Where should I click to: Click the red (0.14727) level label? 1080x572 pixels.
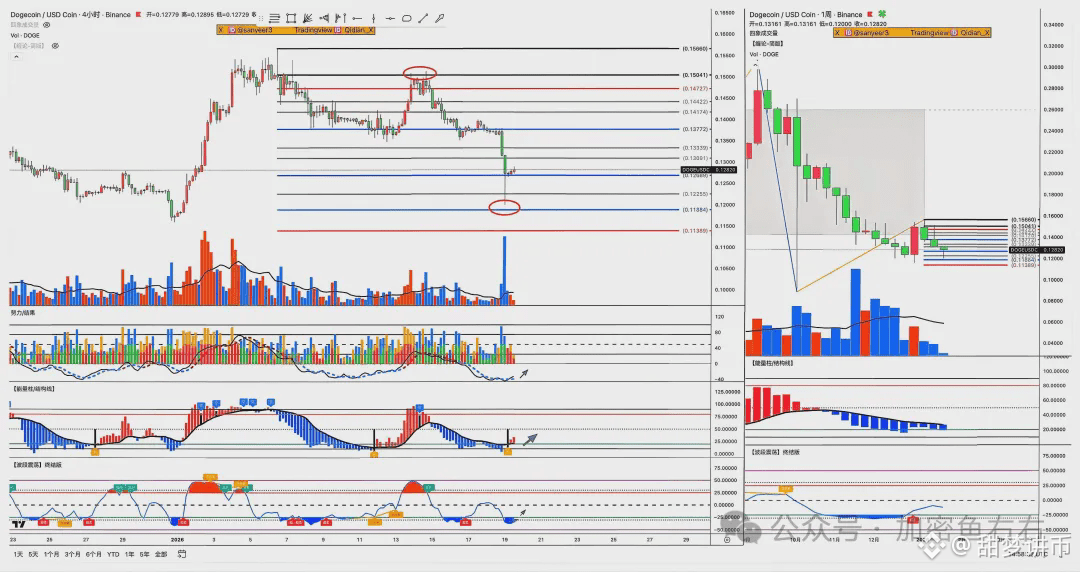(695, 88)
